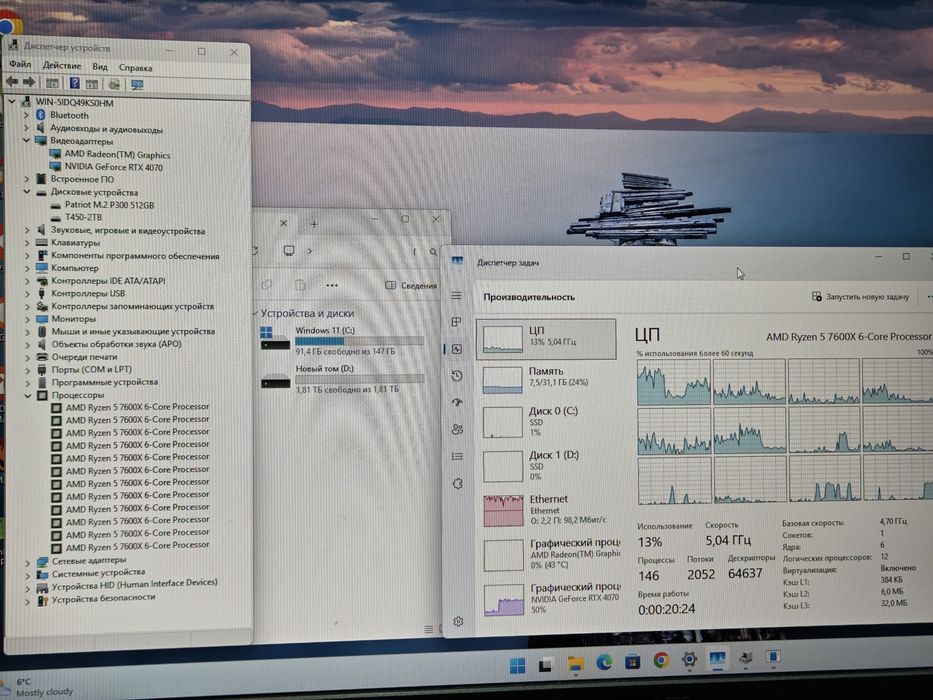Open Users icon in Task Manager sidebar
This screenshot has width=933, height=700.
(x=457, y=429)
